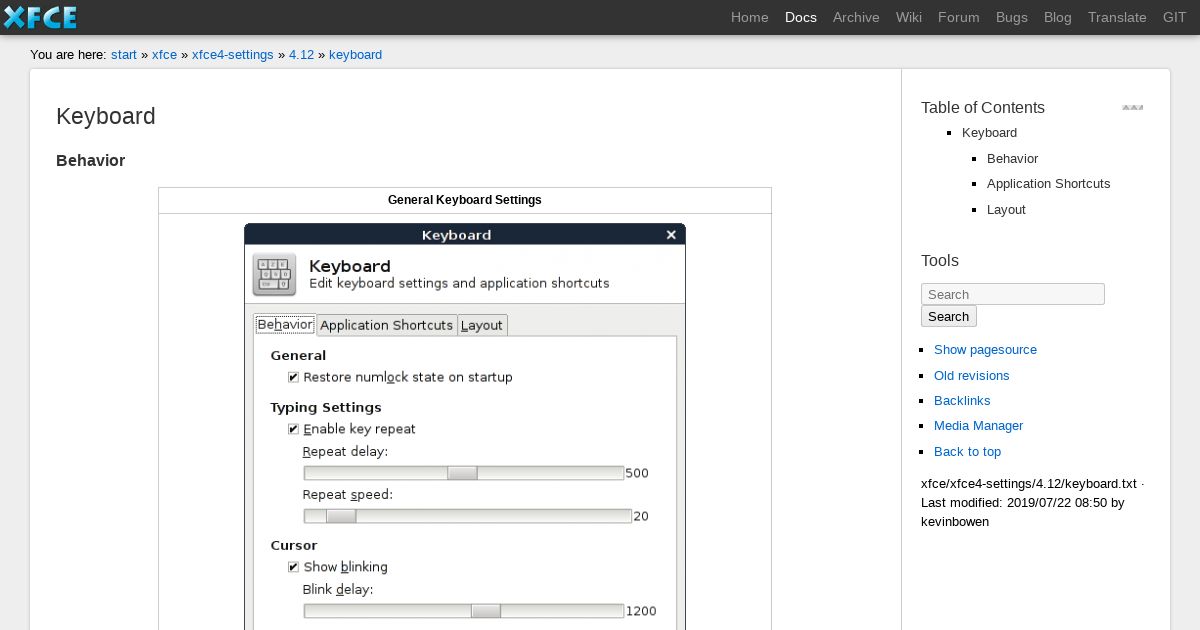Toggle Enable key repeat checkbox
The image size is (1200, 630).
pyautogui.click(x=293, y=429)
